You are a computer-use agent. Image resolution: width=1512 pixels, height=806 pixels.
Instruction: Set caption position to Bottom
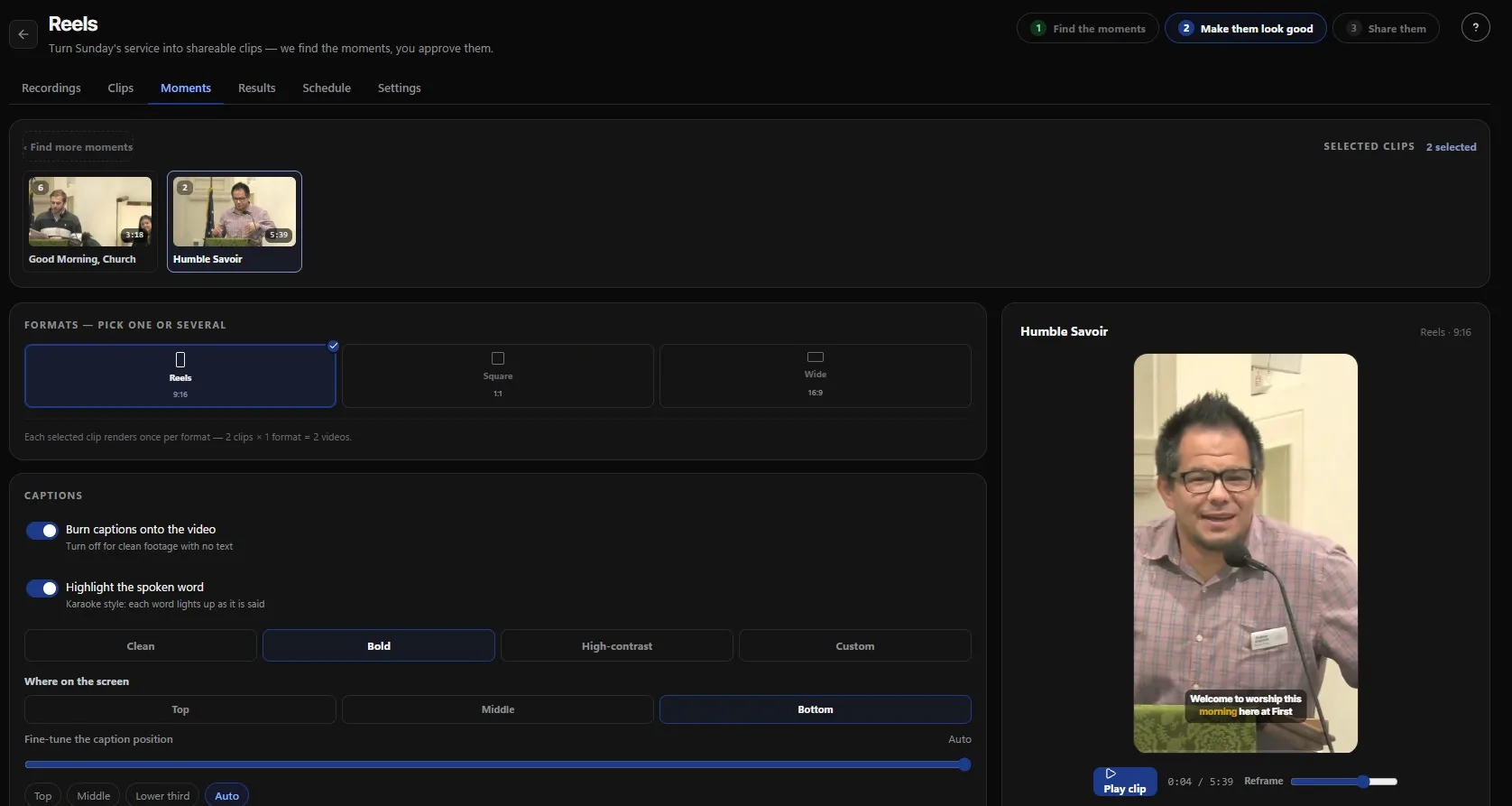[x=816, y=709]
